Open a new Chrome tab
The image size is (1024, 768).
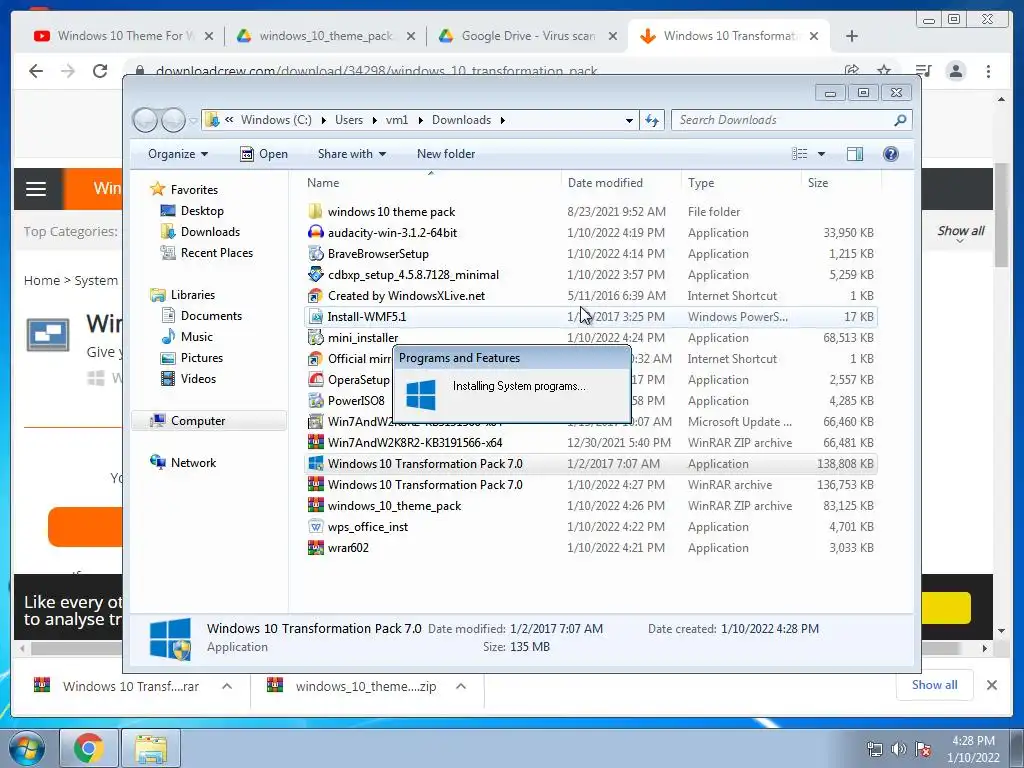[x=852, y=36]
